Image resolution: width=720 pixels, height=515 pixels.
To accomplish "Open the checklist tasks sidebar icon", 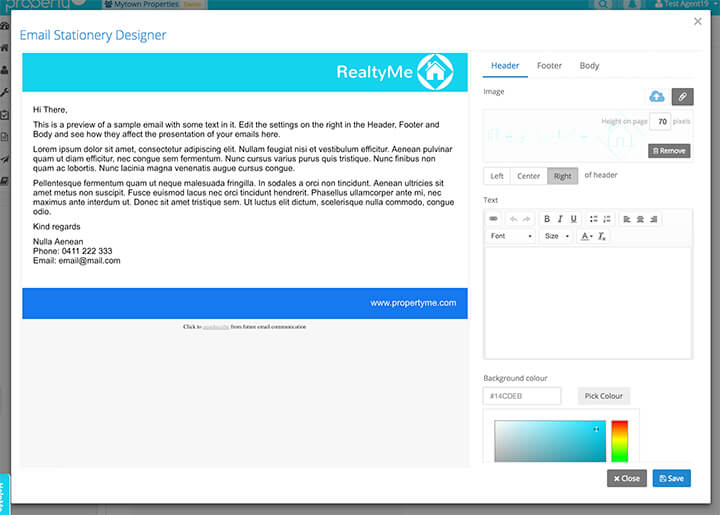I will point(5,115).
